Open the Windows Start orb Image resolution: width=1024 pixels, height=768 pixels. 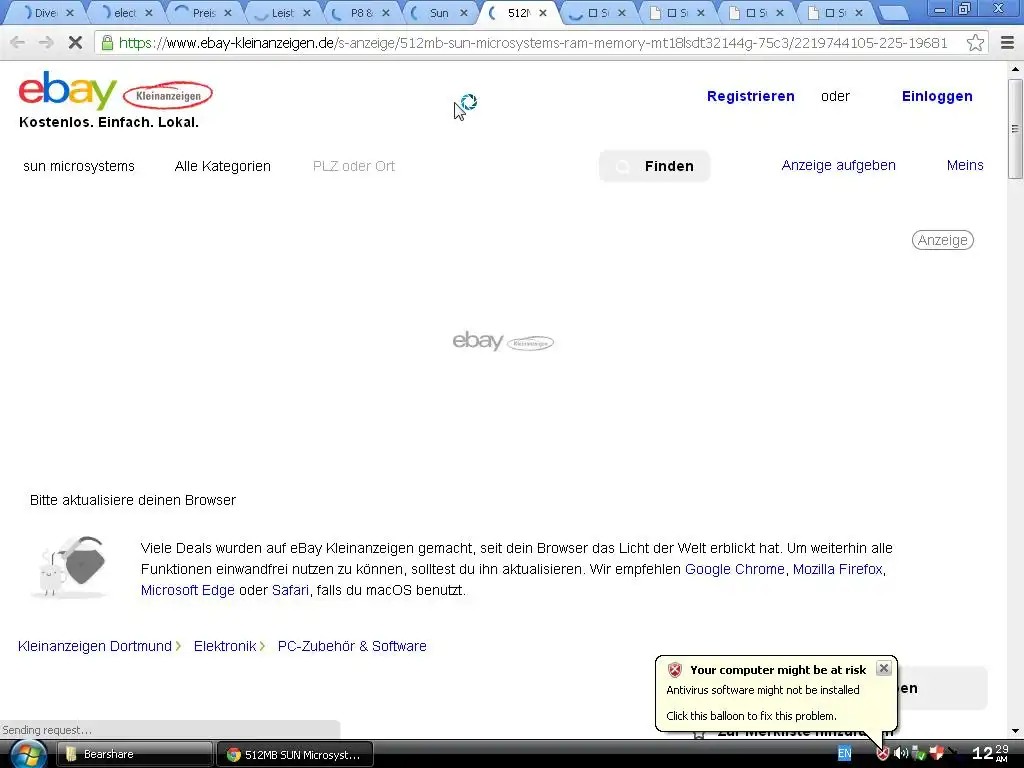pos(28,754)
